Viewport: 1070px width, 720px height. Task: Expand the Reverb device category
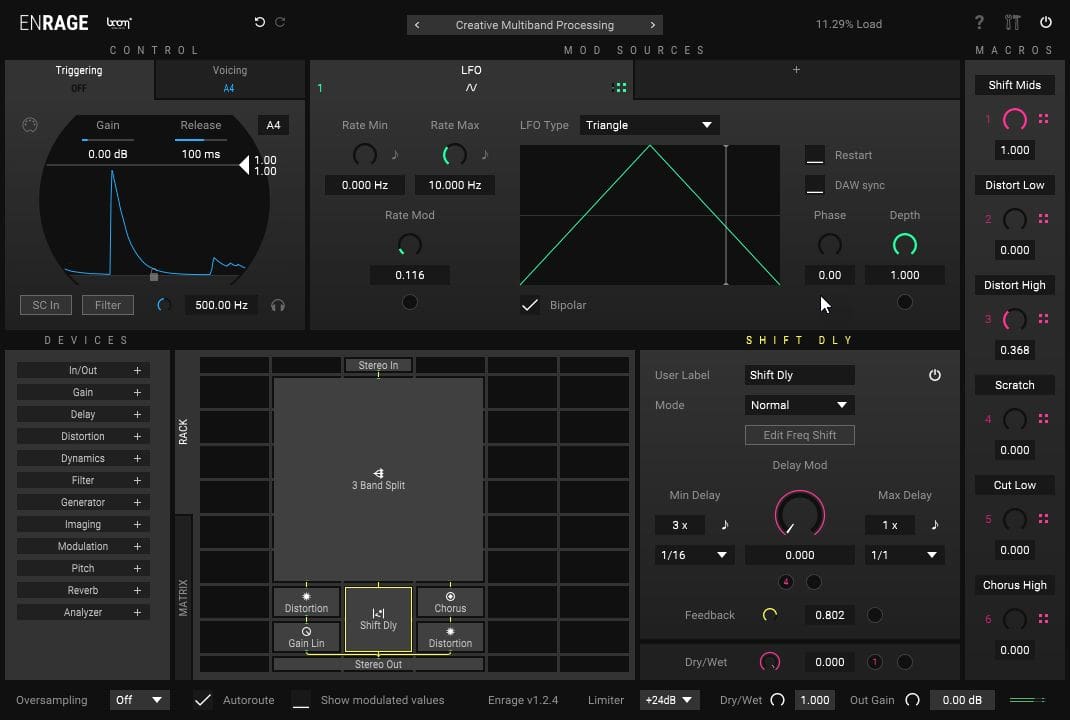(83, 590)
